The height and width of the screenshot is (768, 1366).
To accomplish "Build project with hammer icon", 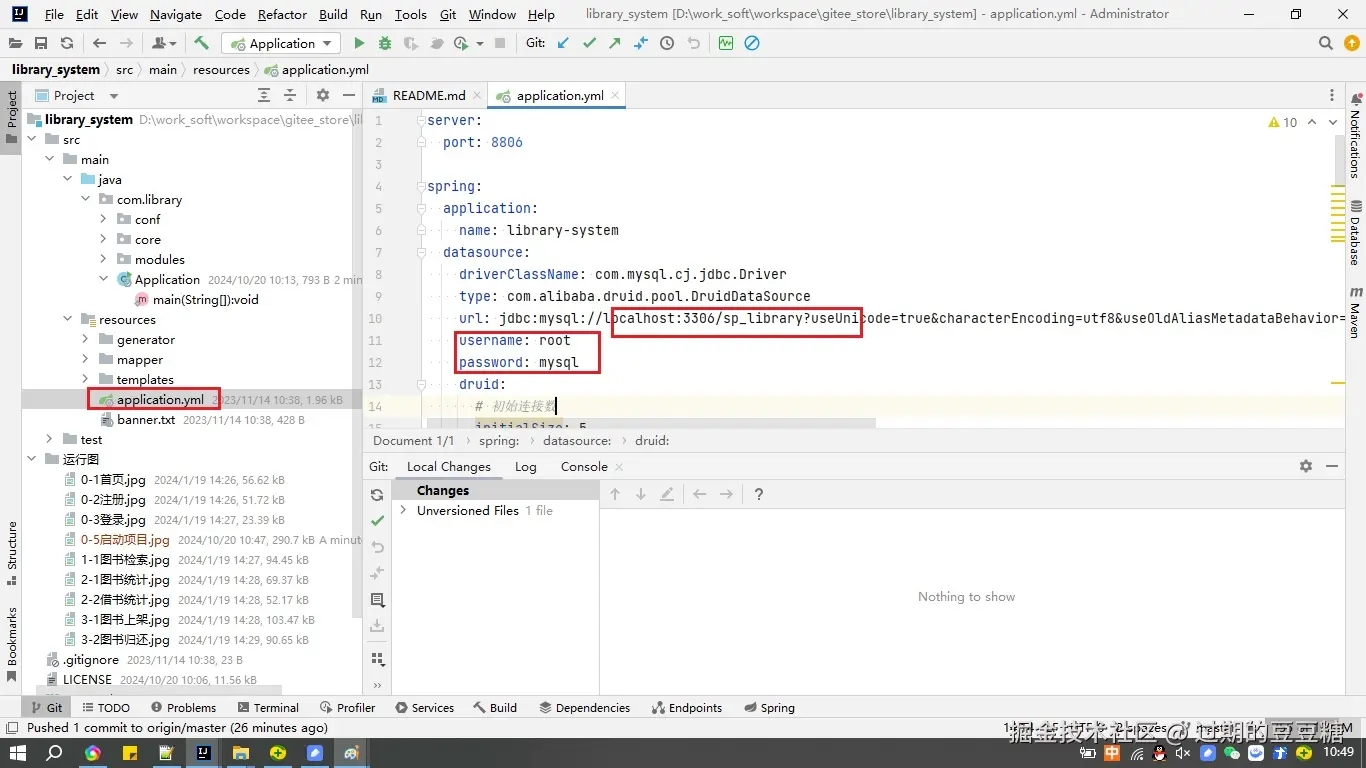I will [202, 43].
